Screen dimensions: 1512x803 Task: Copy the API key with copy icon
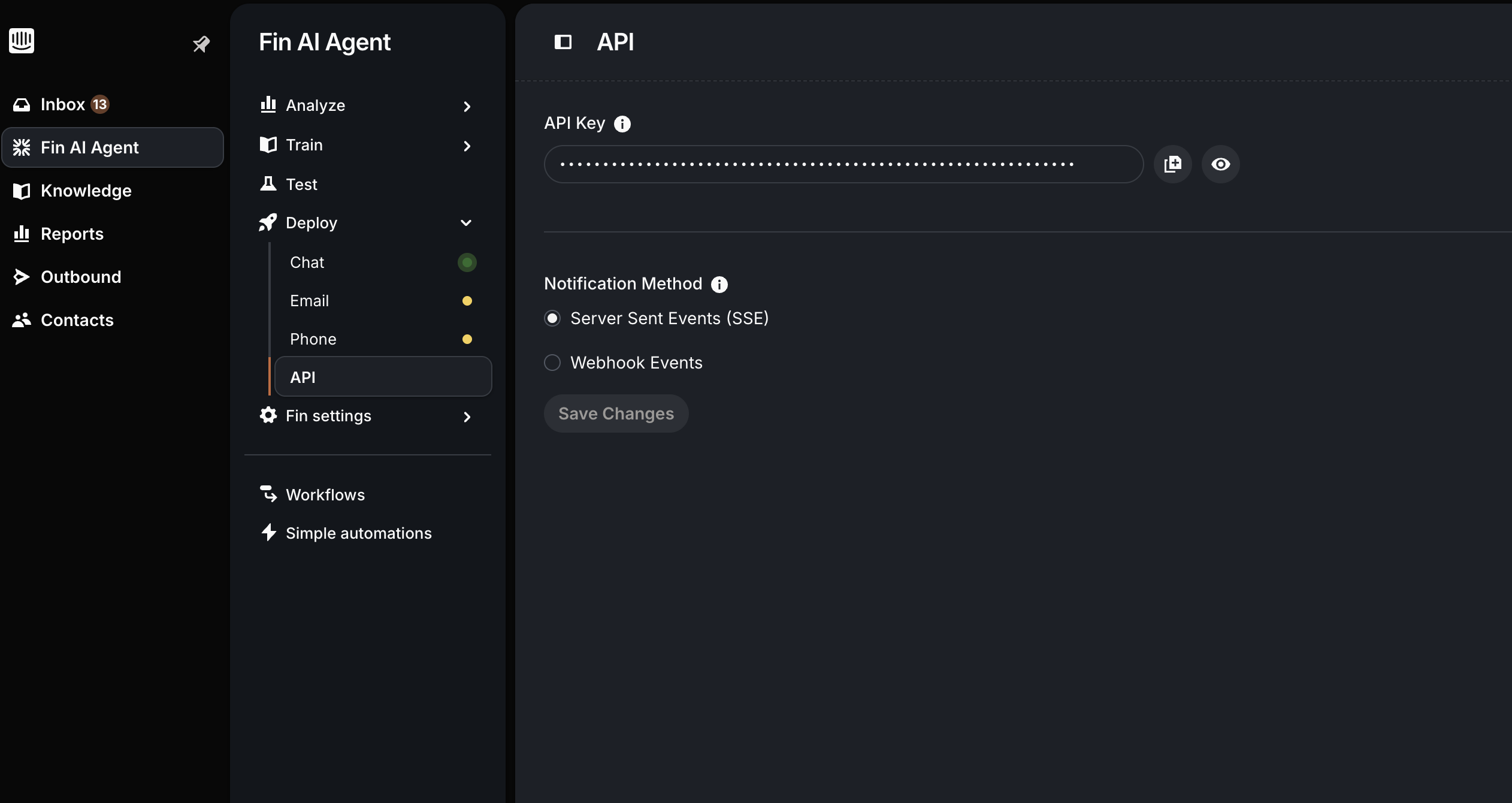click(1172, 164)
